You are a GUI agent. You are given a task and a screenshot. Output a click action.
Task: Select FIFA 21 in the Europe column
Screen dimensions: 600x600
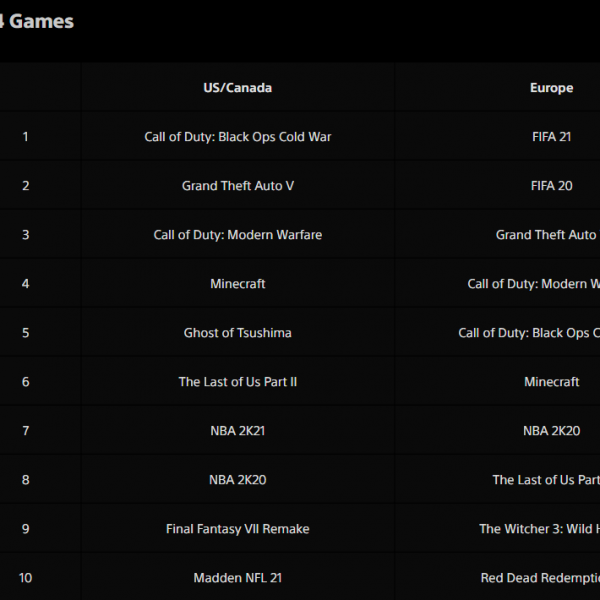[x=551, y=137]
